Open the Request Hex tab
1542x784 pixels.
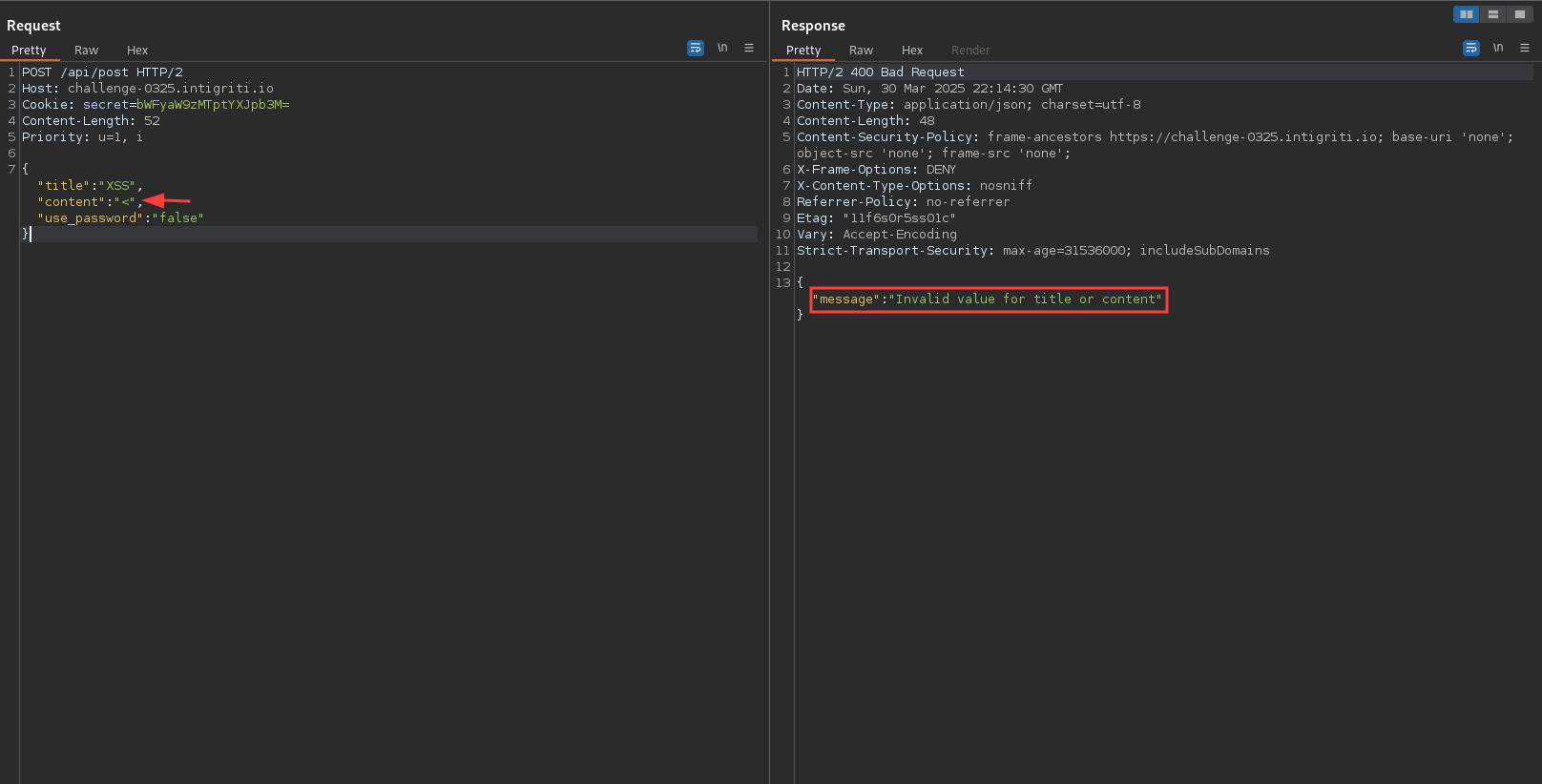(137, 51)
